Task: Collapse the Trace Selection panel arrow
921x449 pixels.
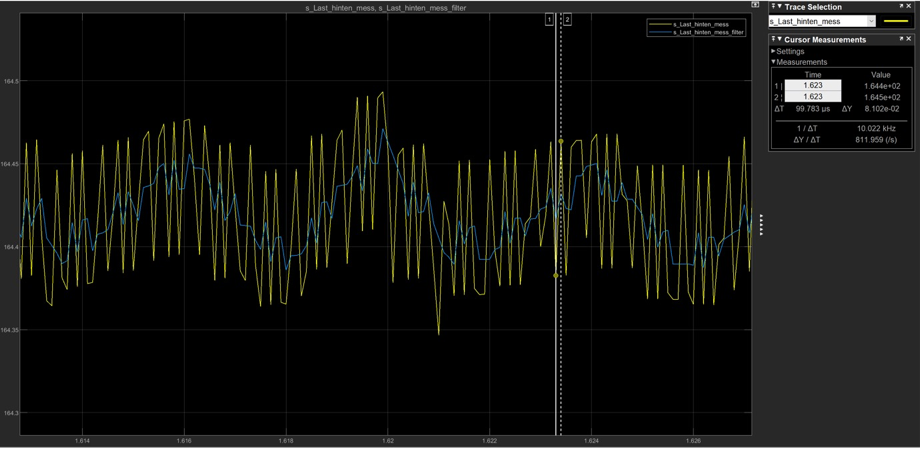Action: pos(778,7)
